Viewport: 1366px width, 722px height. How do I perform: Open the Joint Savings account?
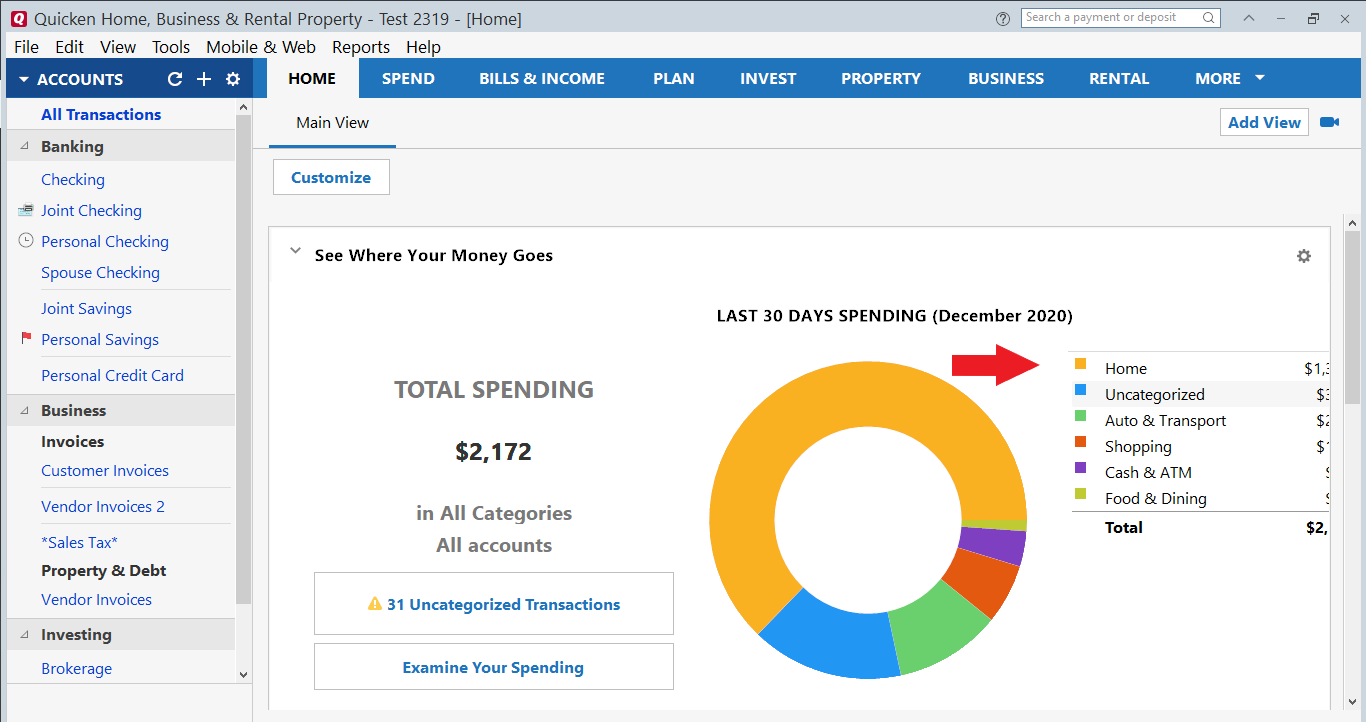tap(86, 309)
